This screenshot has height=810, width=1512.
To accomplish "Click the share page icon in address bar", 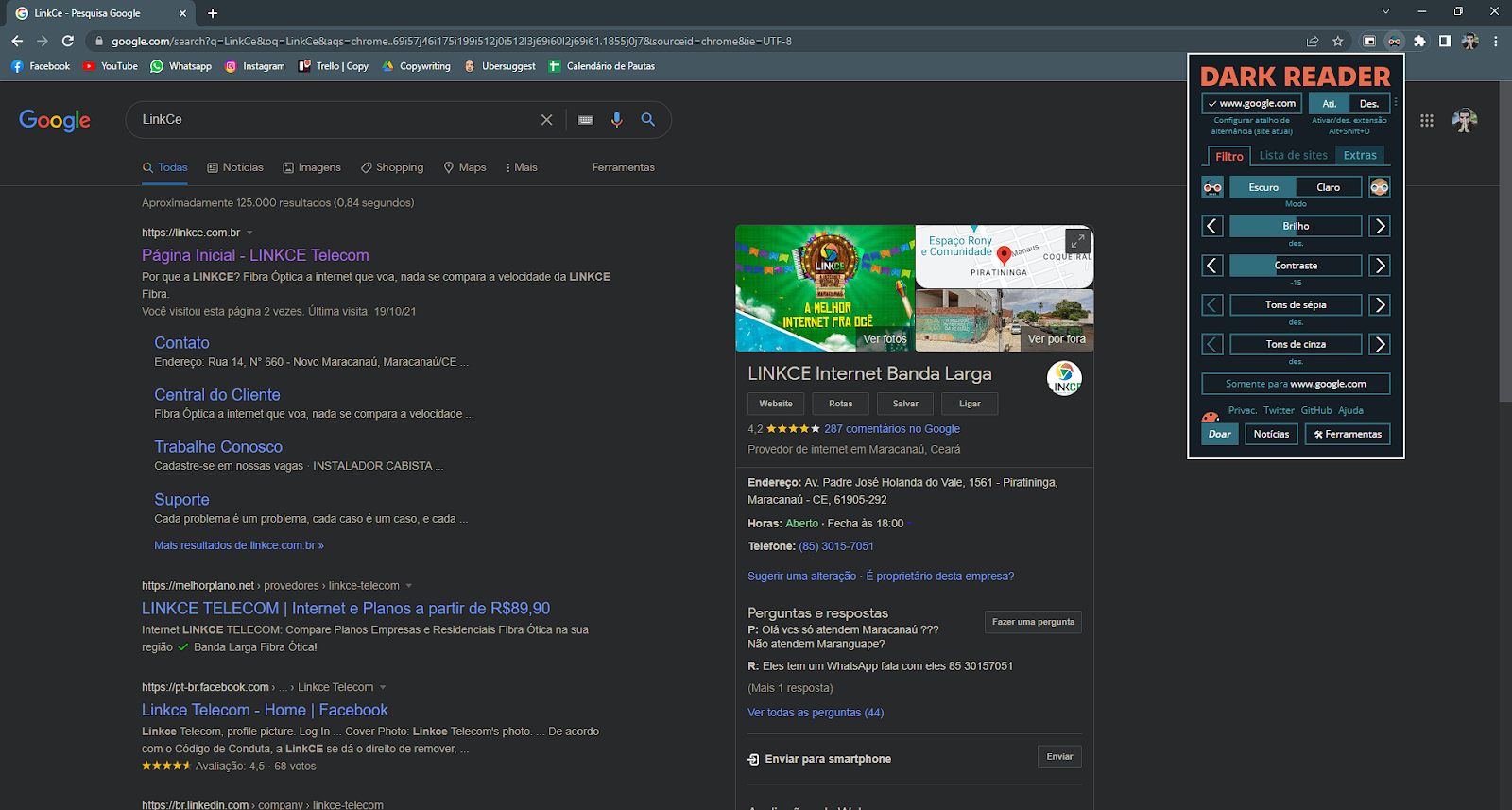I will [1313, 41].
